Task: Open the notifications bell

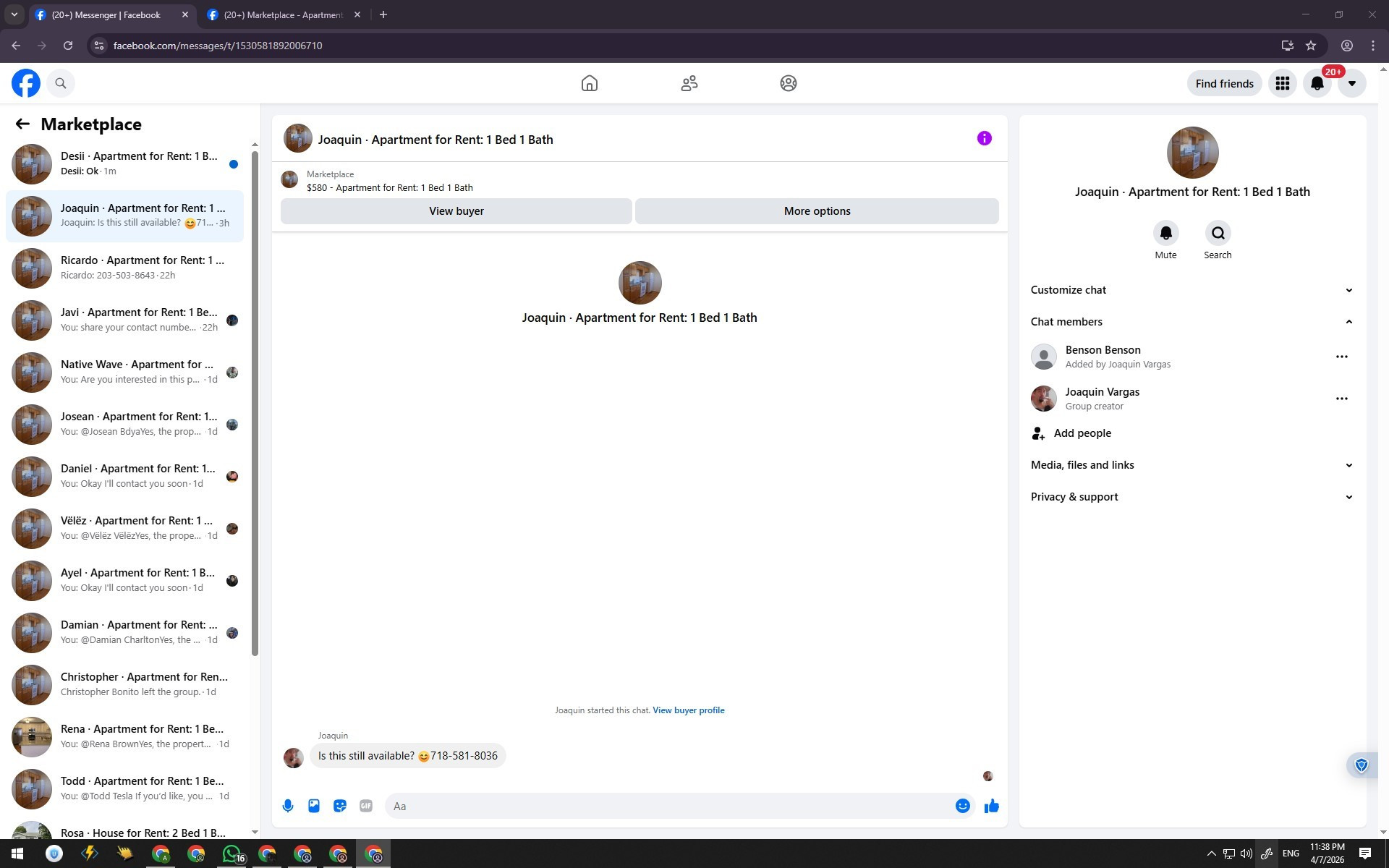Action: 1317,83
